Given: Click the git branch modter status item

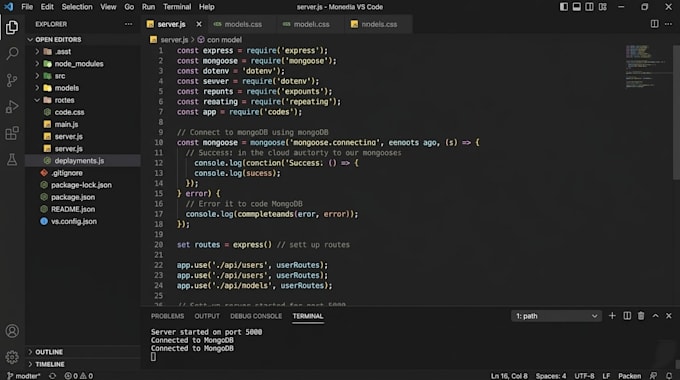Looking at the screenshot, I should tap(23, 376).
